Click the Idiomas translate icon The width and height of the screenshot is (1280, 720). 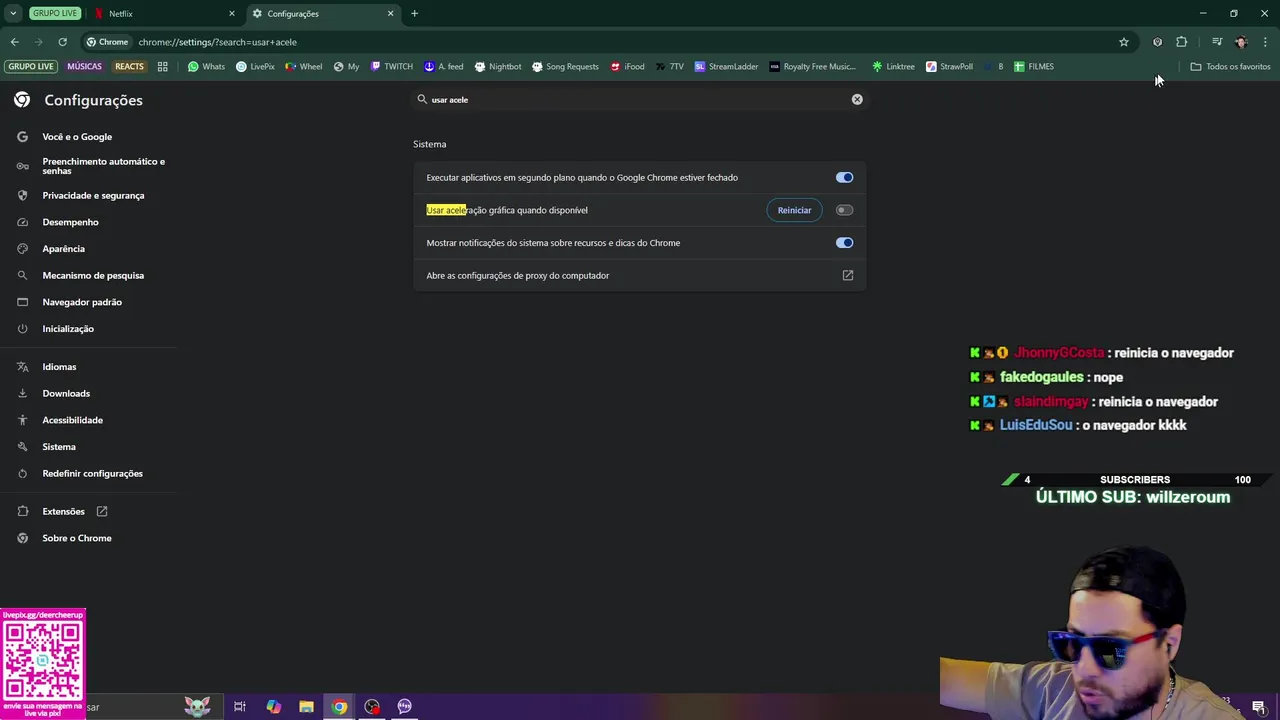tap(22, 367)
